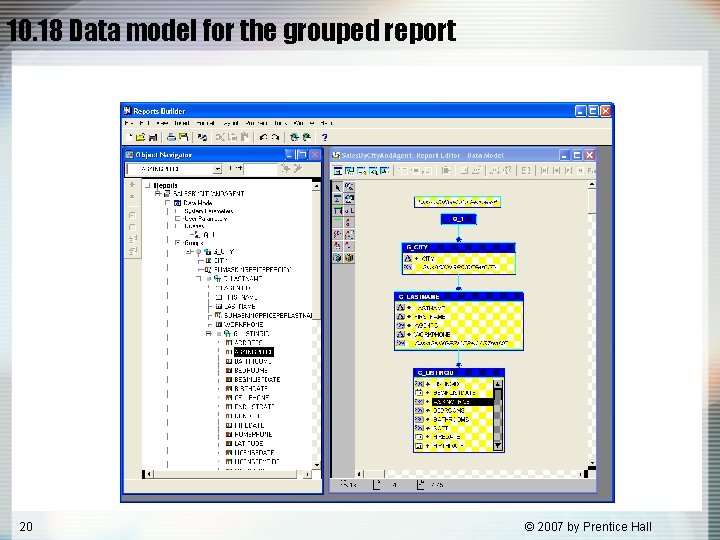Click the Delete x icon in Object Navigator
Image resolution: width=720 pixels, height=540 pixels.
click(x=132, y=197)
